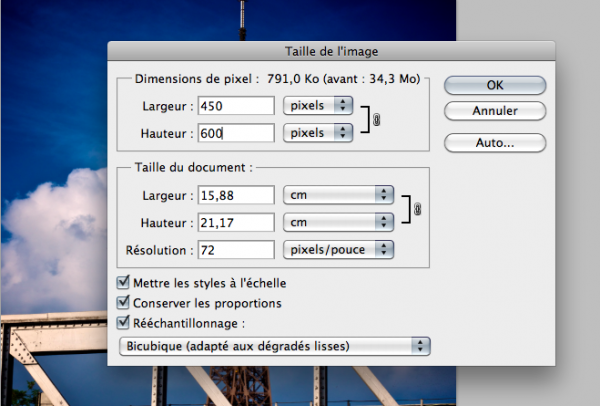Uncheck the Rééchantillonnage checkbox

124,322
